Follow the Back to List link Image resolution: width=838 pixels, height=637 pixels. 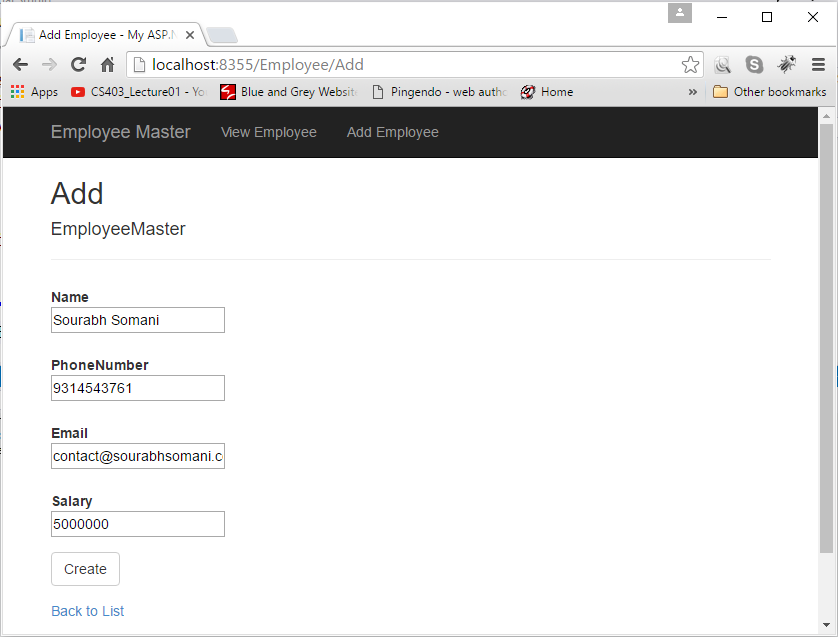click(88, 611)
